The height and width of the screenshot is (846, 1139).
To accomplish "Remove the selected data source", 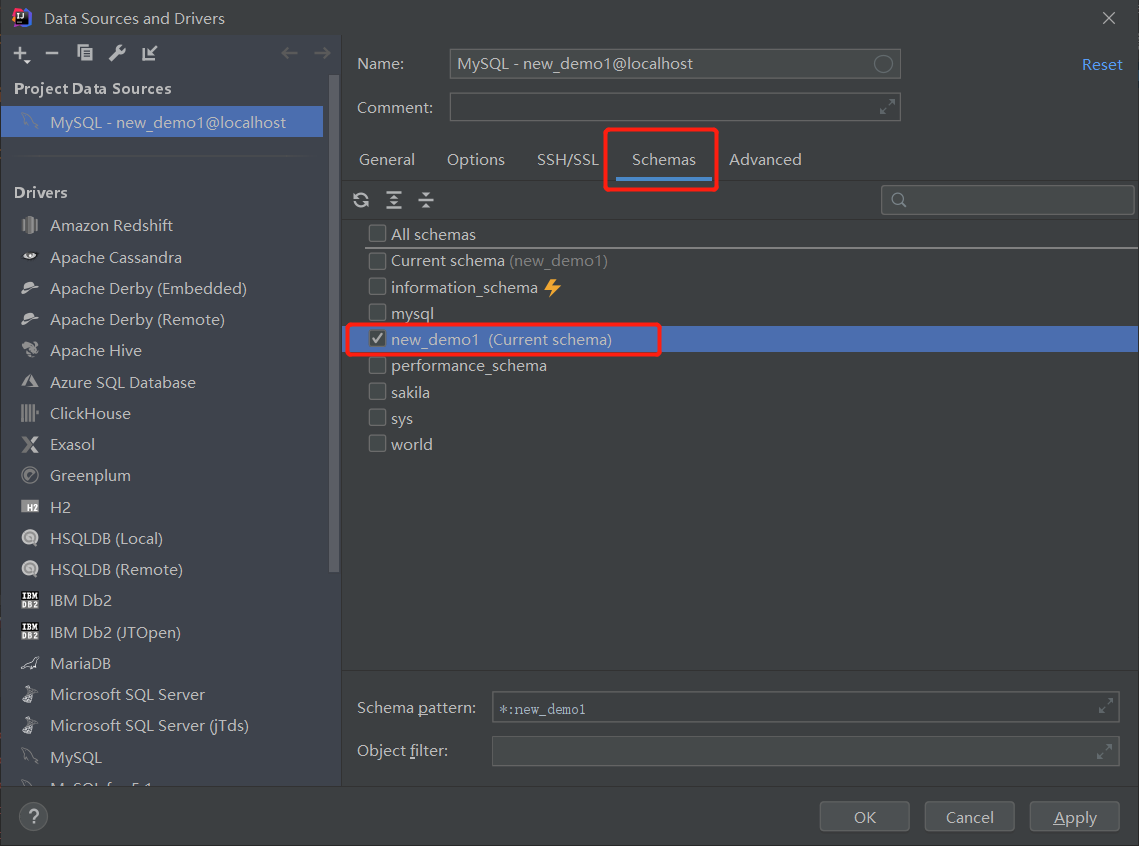I will coord(52,54).
